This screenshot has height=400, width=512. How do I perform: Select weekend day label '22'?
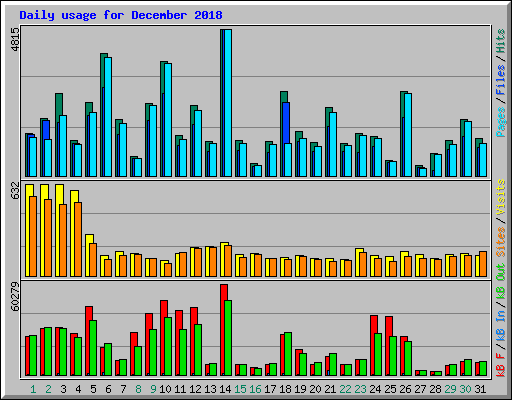(345, 389)
